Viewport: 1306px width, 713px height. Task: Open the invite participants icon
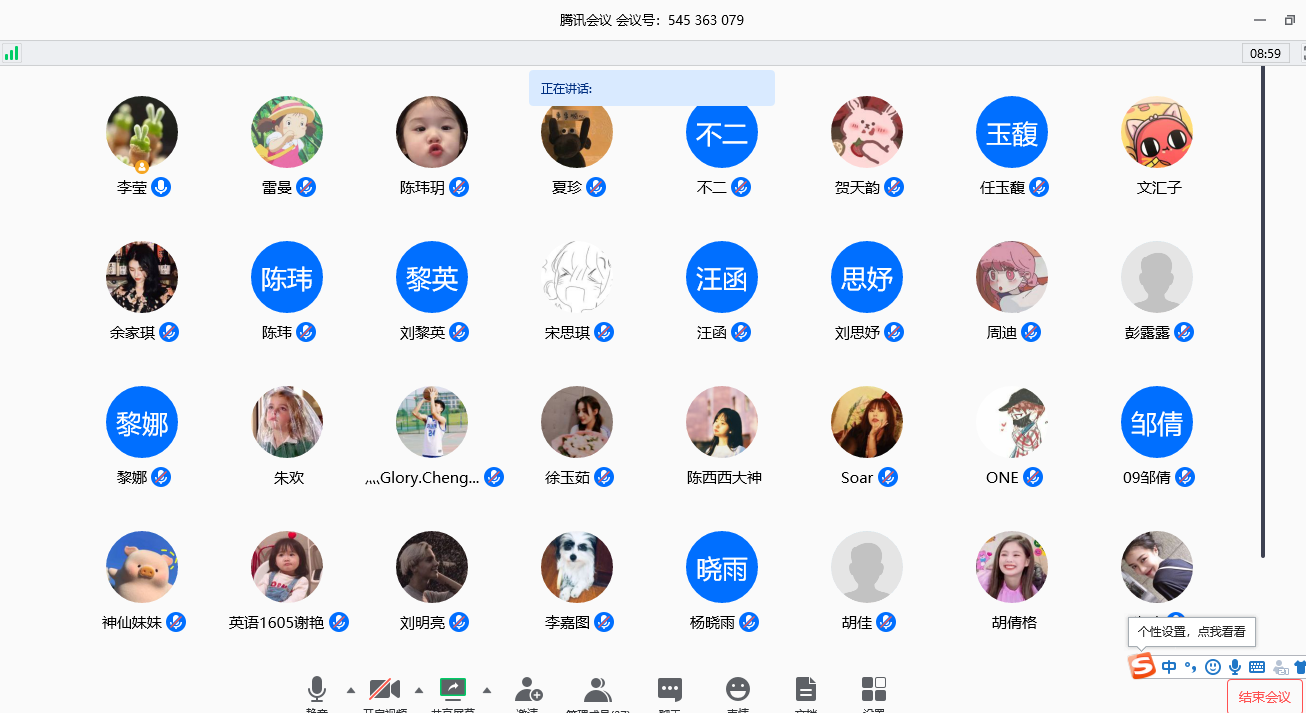(x=528, y=689)
